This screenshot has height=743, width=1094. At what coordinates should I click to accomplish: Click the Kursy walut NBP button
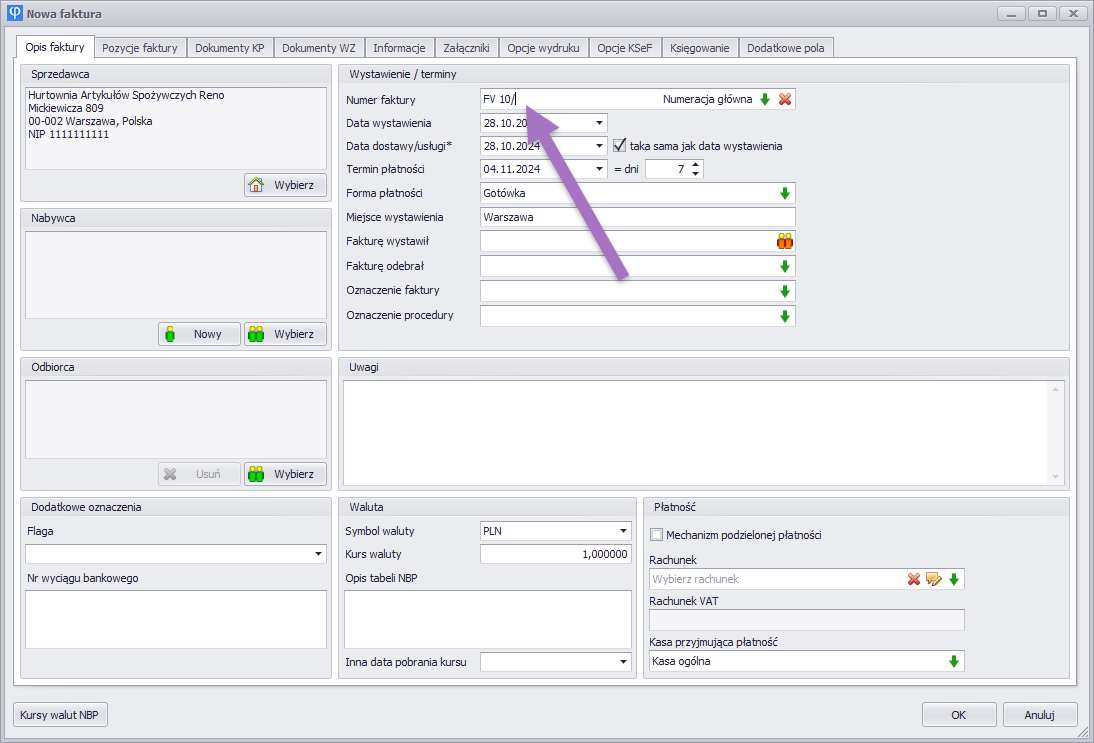tap(61, 715)
